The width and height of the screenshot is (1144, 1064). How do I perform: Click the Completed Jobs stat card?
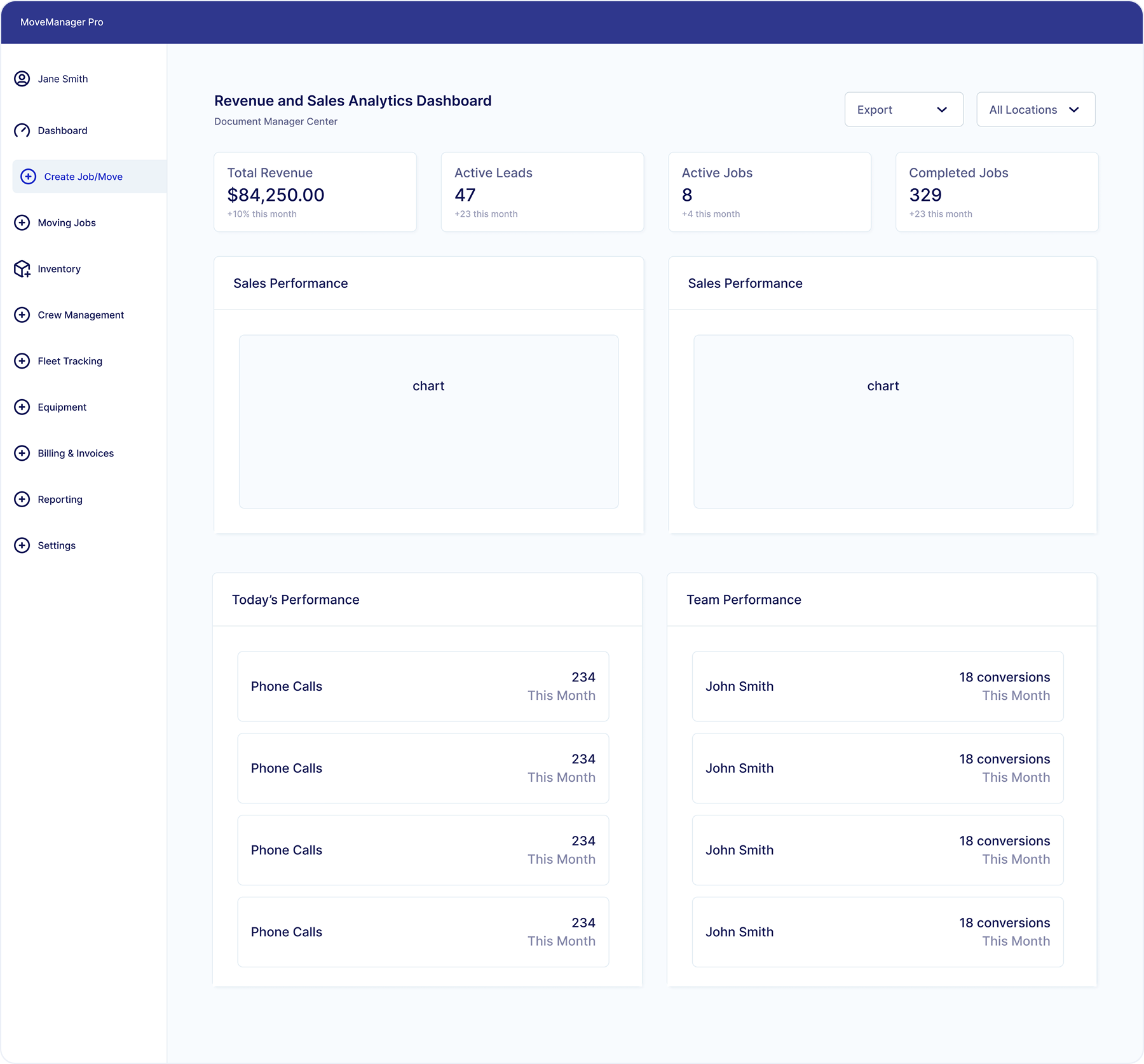(997, 192)
